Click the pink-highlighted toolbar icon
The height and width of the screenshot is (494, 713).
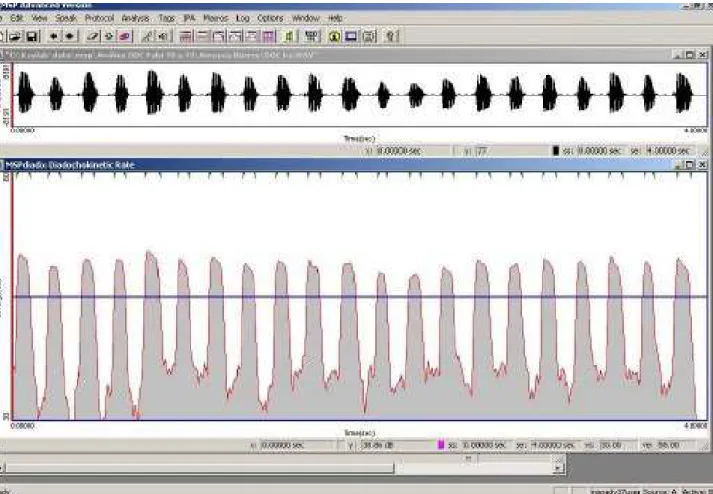coord(125,36)
